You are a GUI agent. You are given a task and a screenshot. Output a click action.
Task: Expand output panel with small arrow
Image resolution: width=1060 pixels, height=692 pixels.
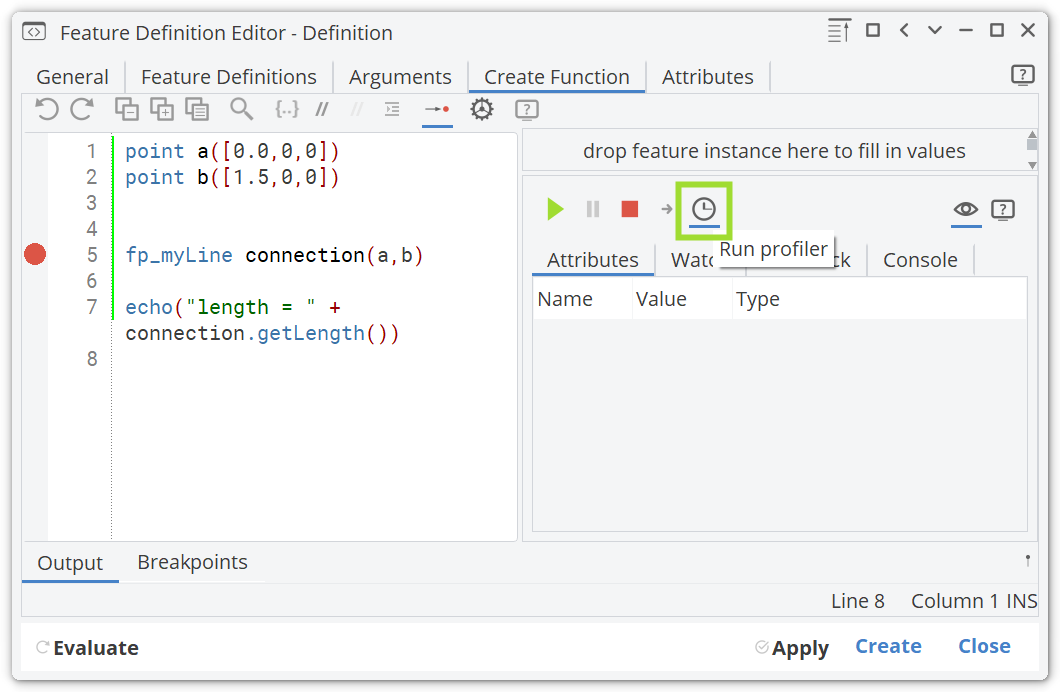(x=1028, y=560)
